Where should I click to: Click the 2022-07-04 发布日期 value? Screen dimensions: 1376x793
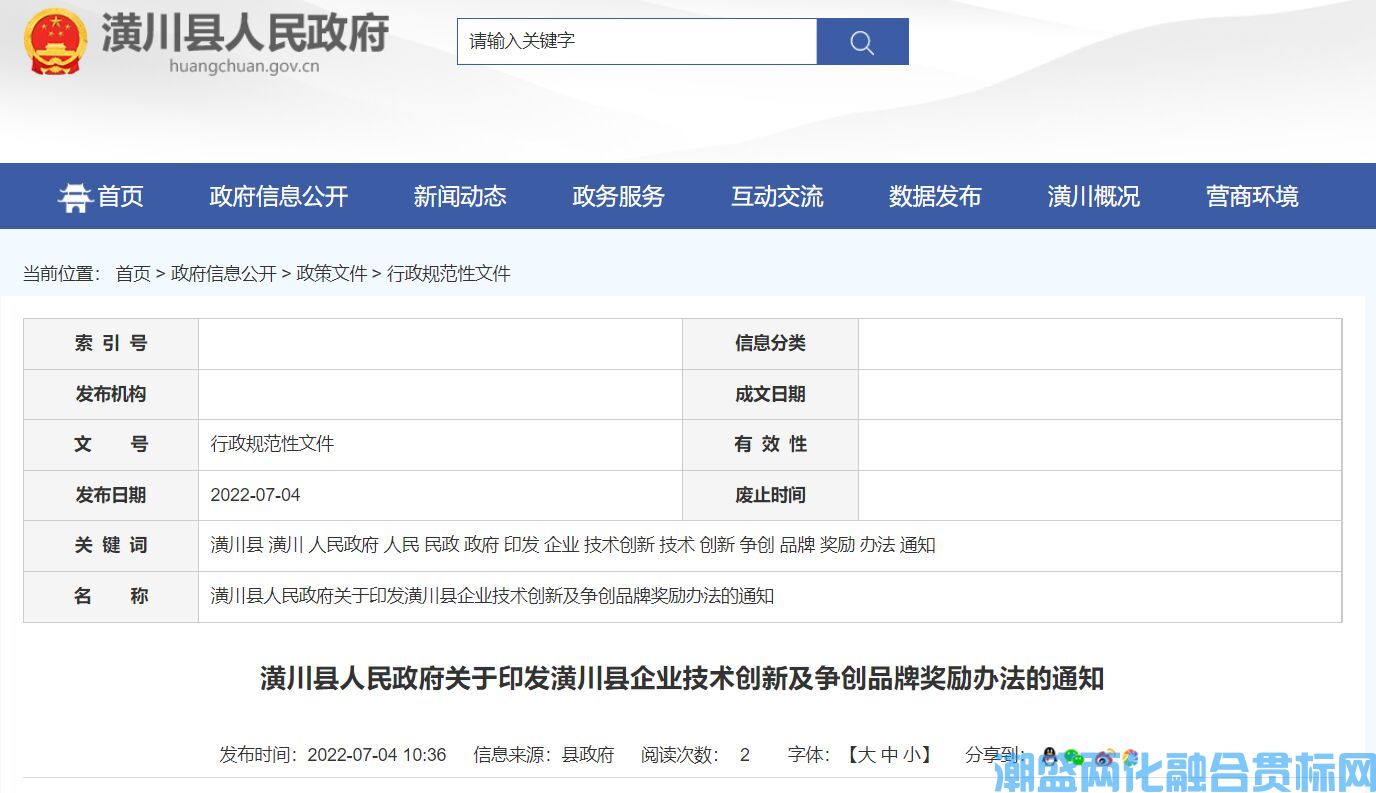point(255,495)
